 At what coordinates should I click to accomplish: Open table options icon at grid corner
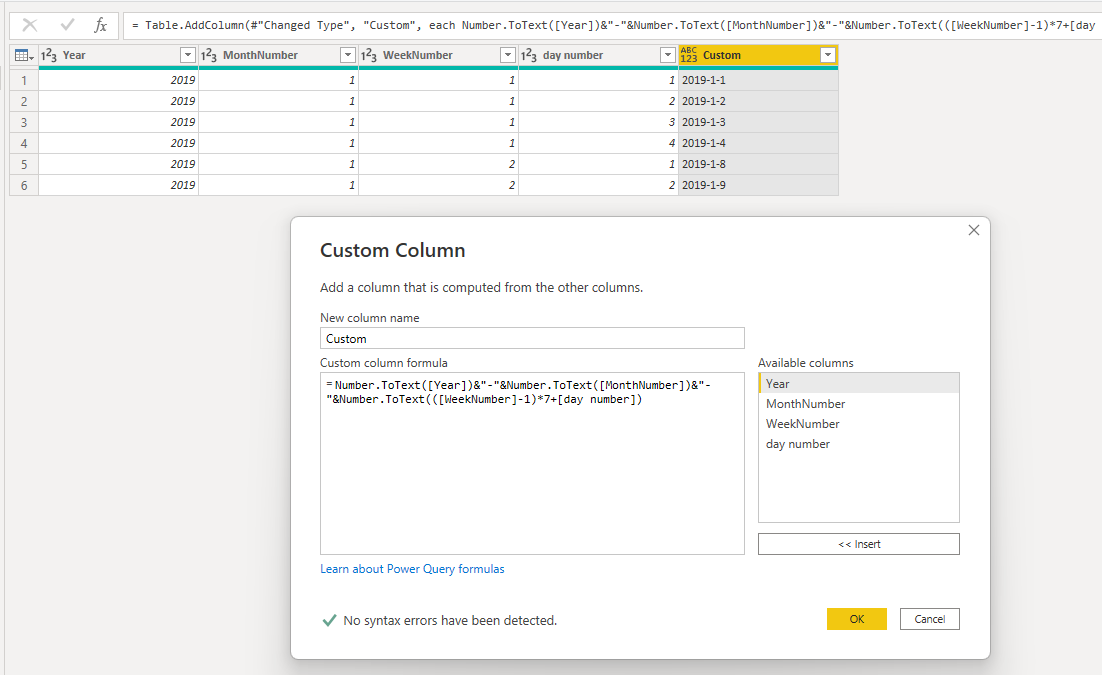click(x=24, y=55)
